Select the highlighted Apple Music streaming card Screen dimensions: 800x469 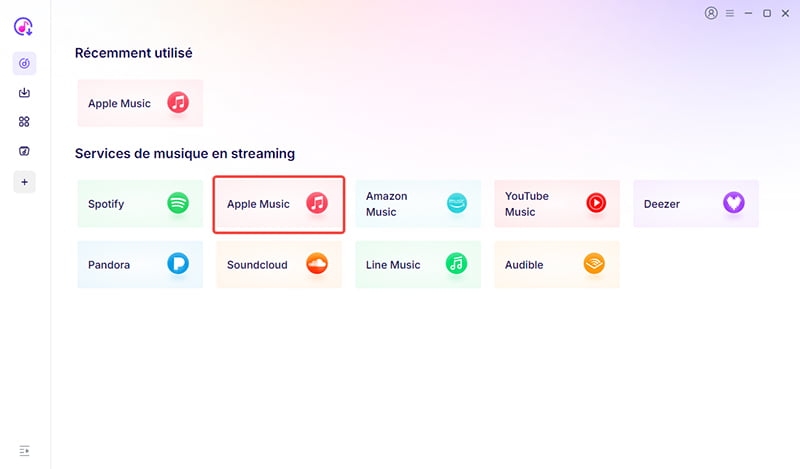[x=279, y=204]
